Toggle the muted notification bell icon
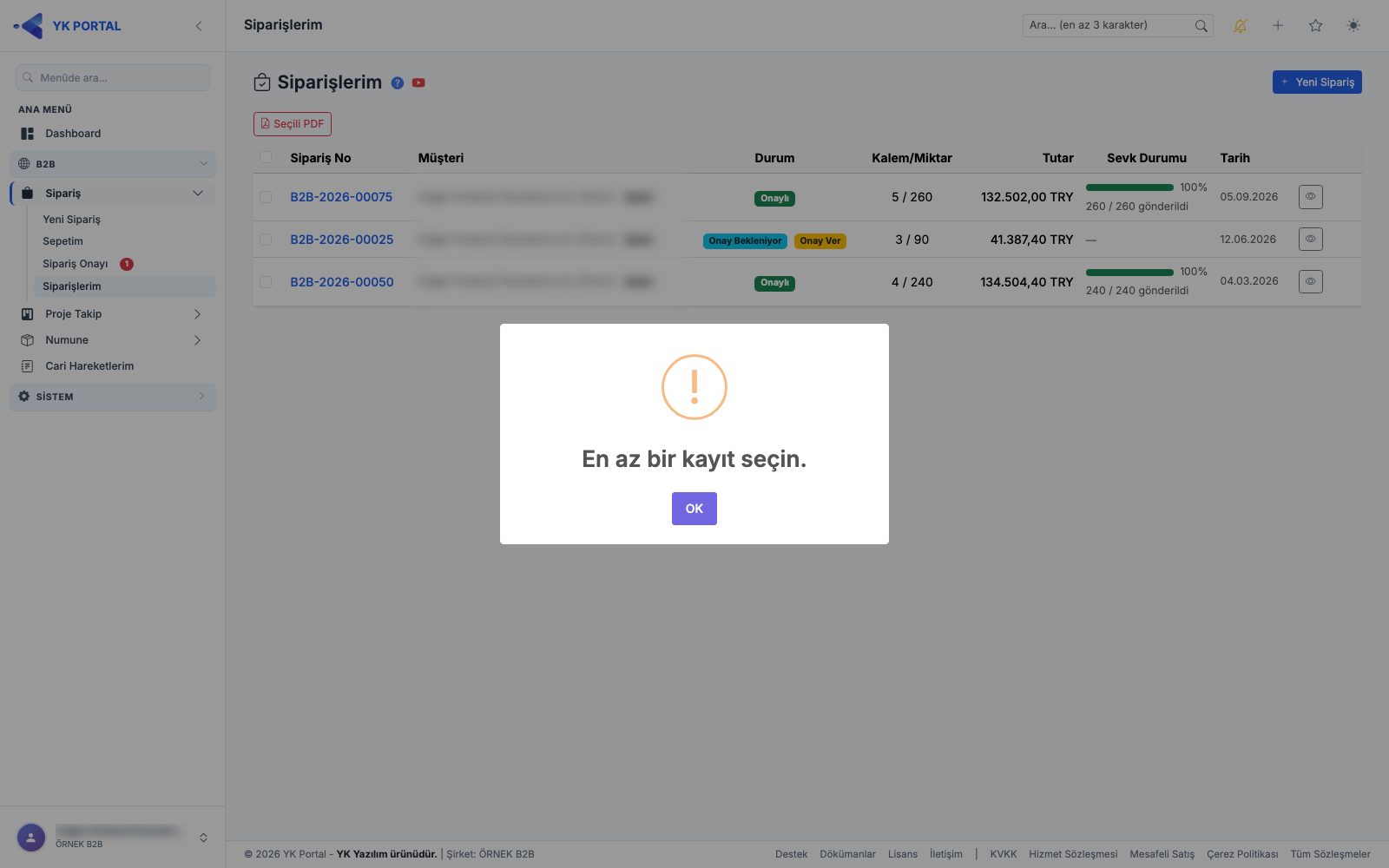Viewport: 1389px width, 868px height. click(x=1240, y=26)
